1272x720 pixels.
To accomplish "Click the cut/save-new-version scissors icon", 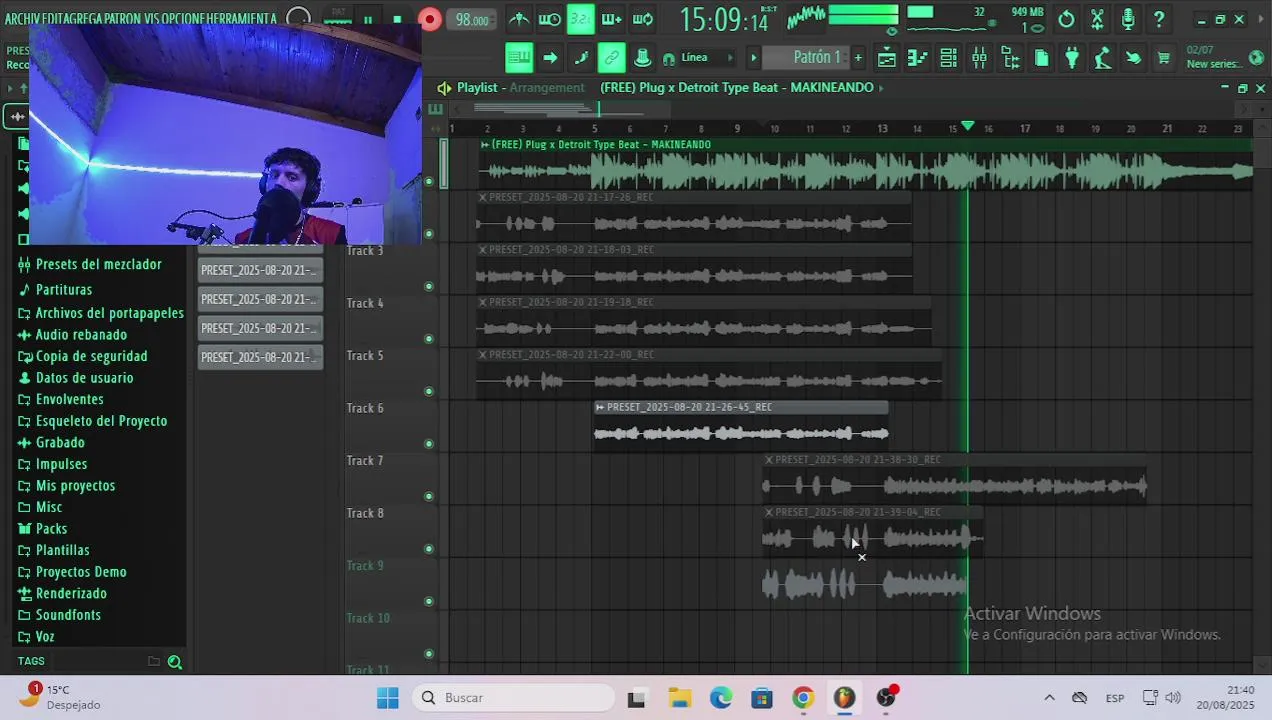I will pos(1097,19).
